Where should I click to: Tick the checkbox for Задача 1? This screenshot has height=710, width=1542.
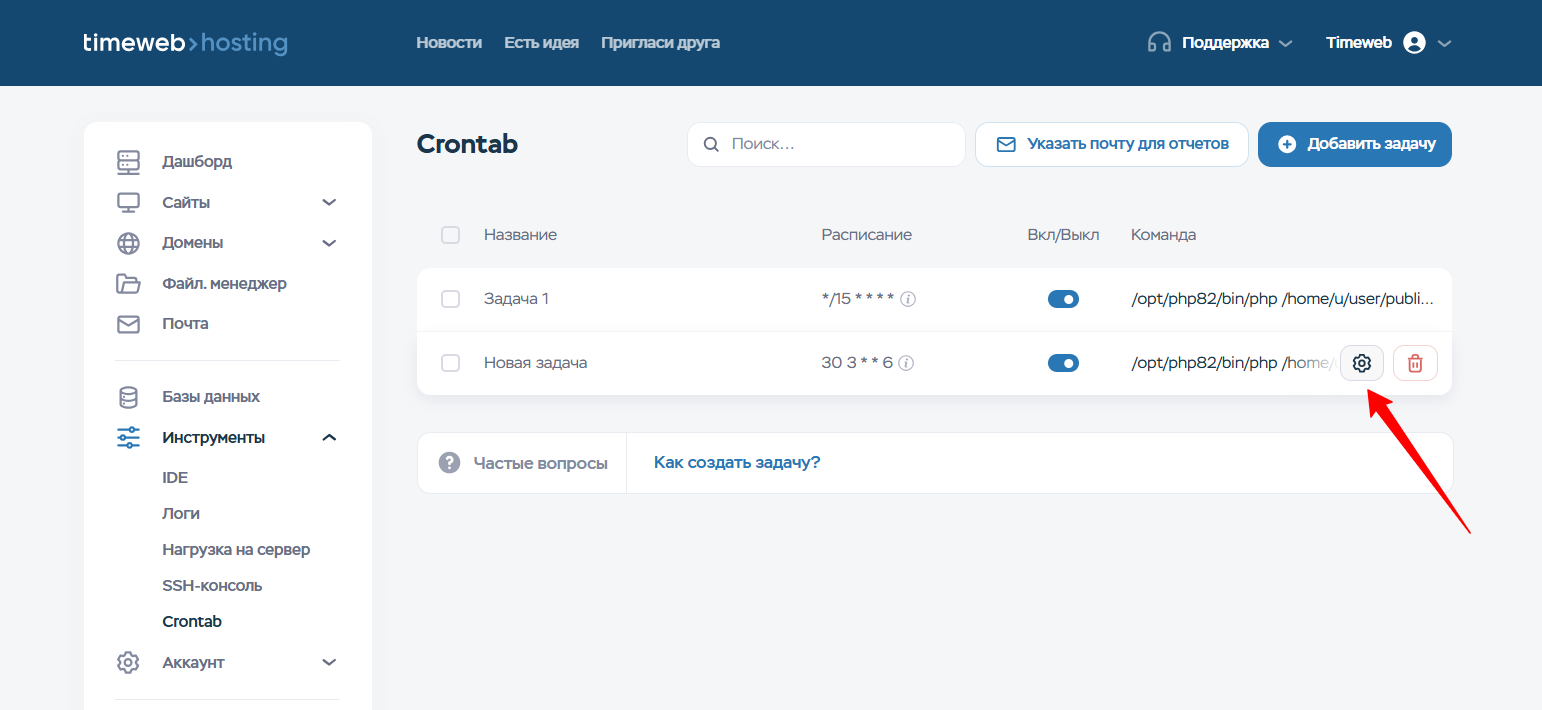450,299
